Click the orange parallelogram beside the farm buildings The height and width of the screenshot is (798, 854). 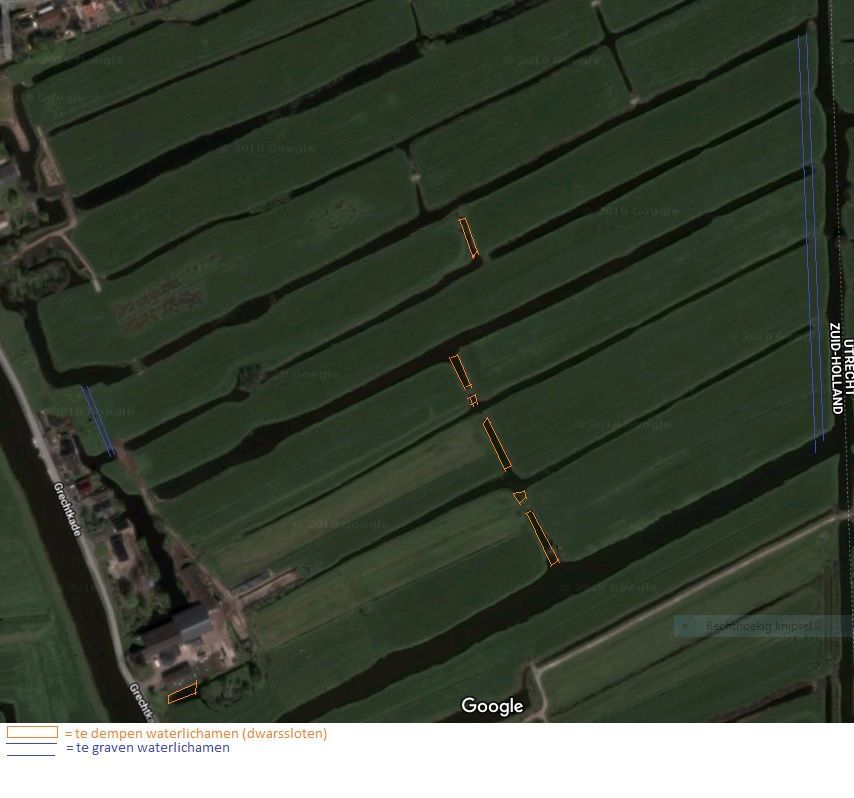[182, 692]
